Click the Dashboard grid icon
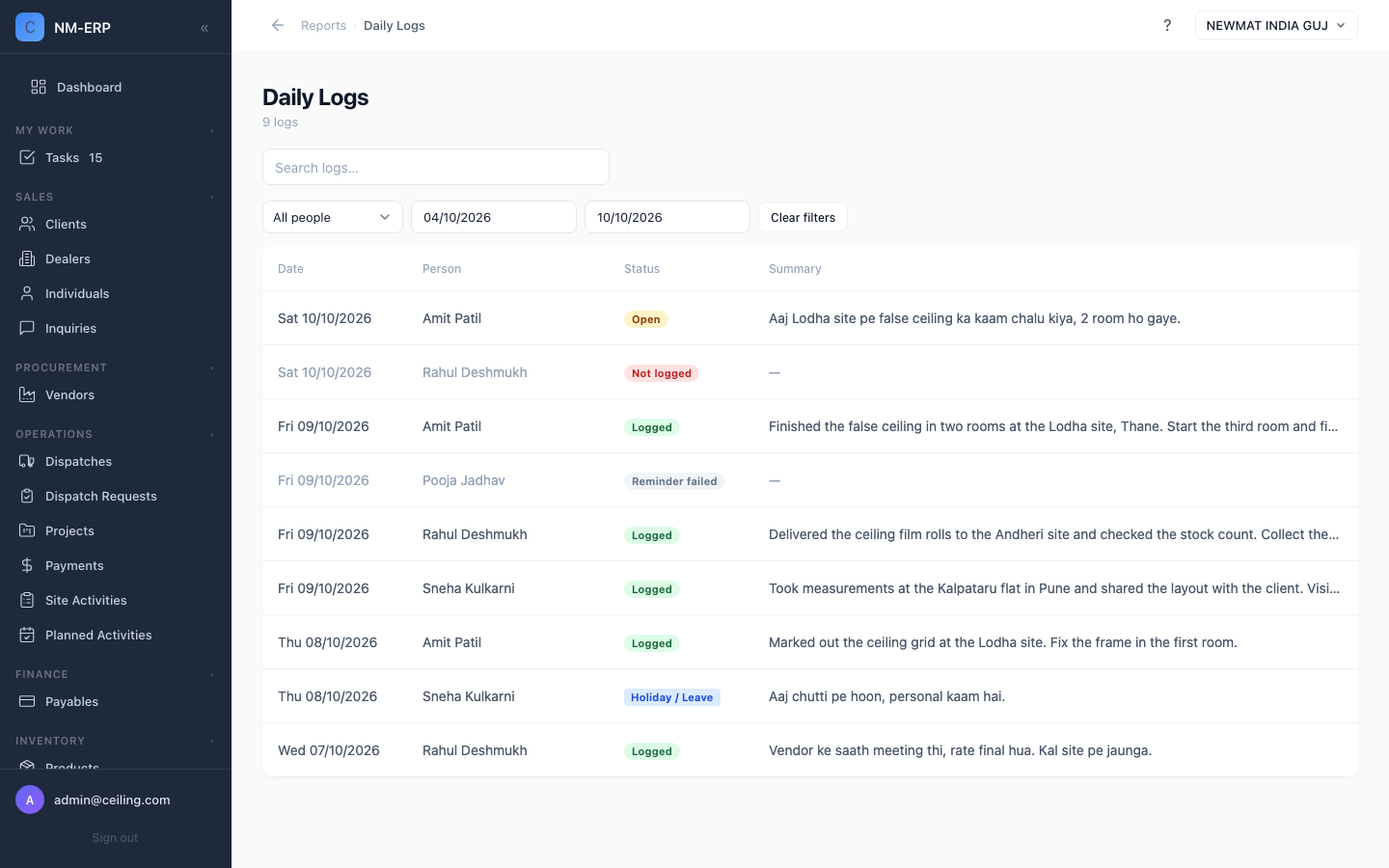Screen dimensions: 1389x868 (x=39, y=87)
